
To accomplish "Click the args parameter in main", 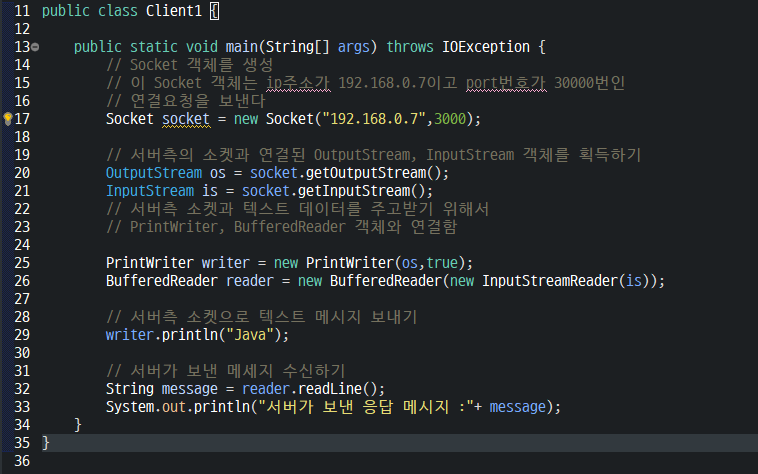I will point(353,47).
